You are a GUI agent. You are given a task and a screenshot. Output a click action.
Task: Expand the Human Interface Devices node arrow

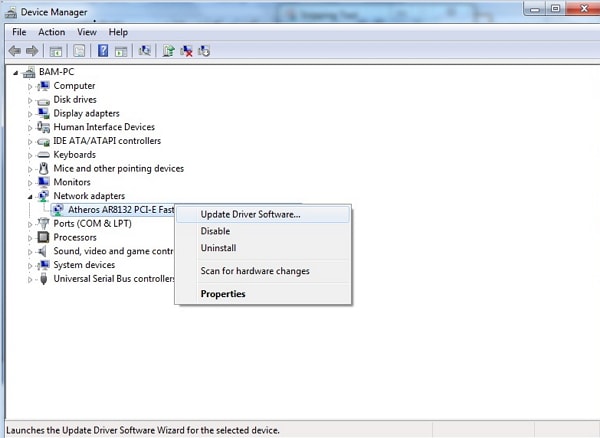pyautogui.click(x=30, y=128)
